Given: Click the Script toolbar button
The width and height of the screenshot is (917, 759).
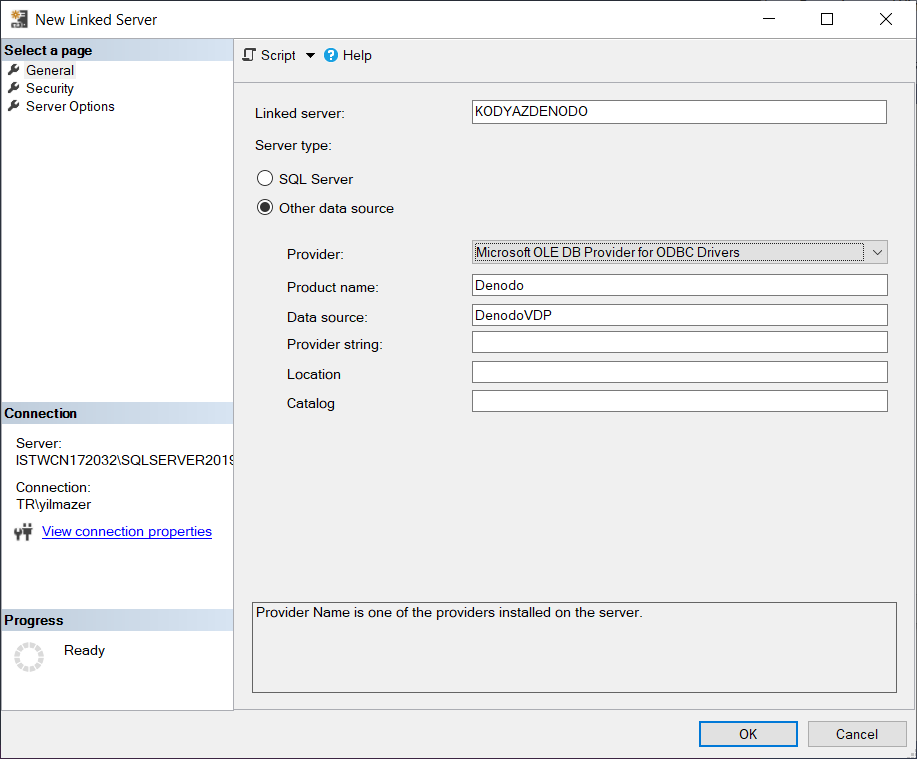Looking at the screenshot, I should pos(270,55).
